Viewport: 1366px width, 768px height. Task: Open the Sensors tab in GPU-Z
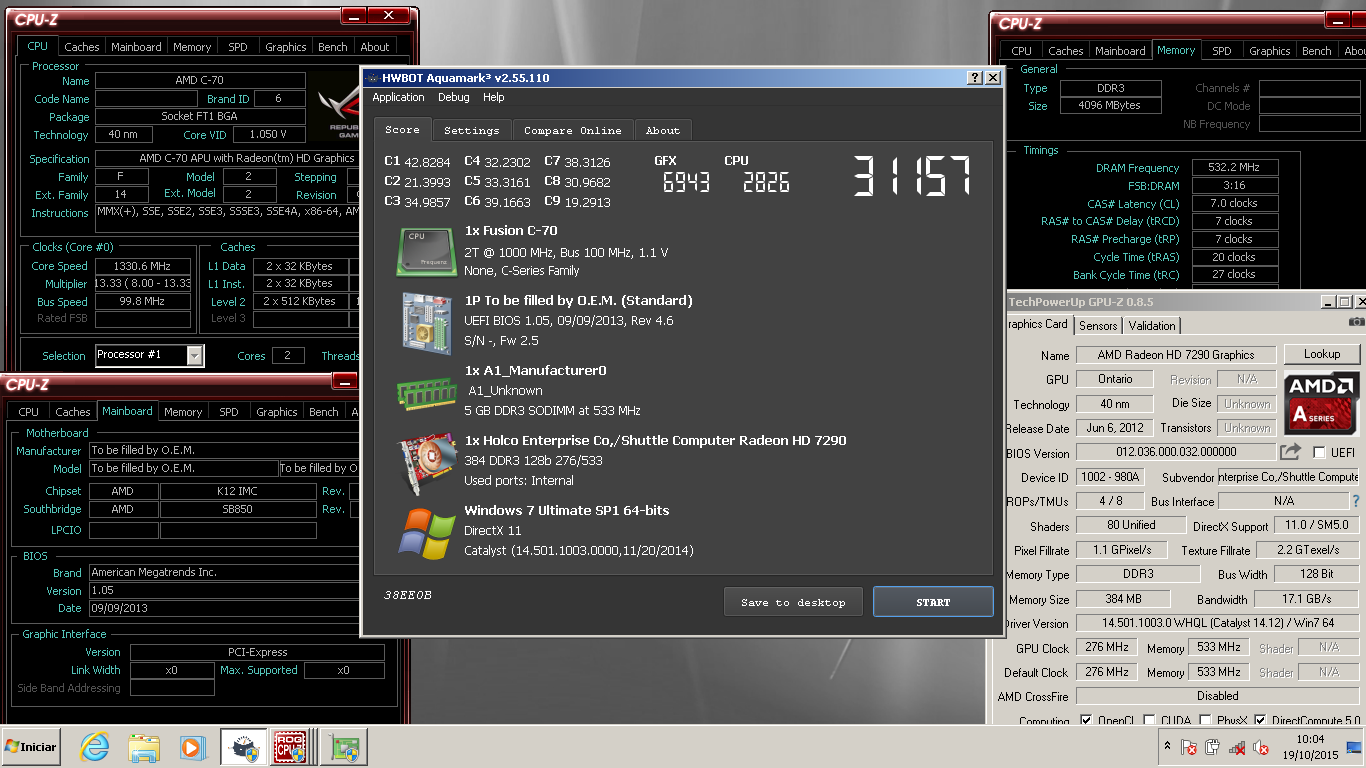point(1098,325)
